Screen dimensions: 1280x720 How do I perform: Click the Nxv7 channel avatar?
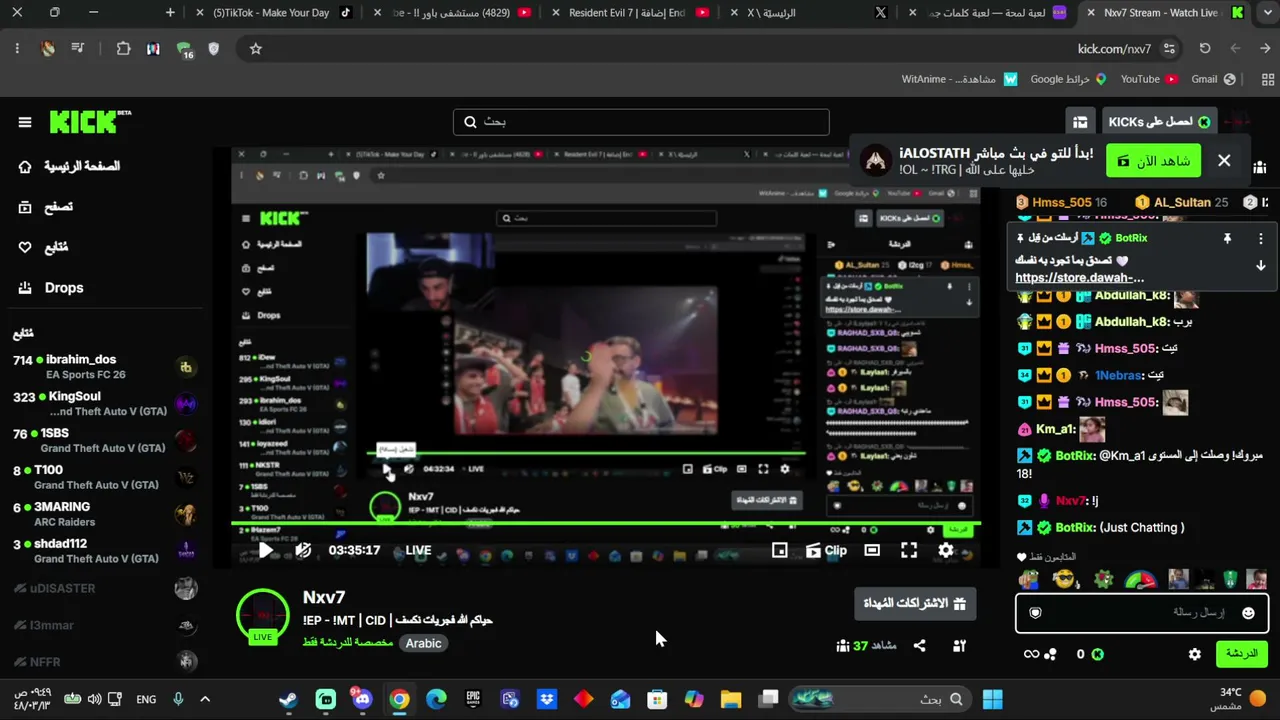click(262, 615)
